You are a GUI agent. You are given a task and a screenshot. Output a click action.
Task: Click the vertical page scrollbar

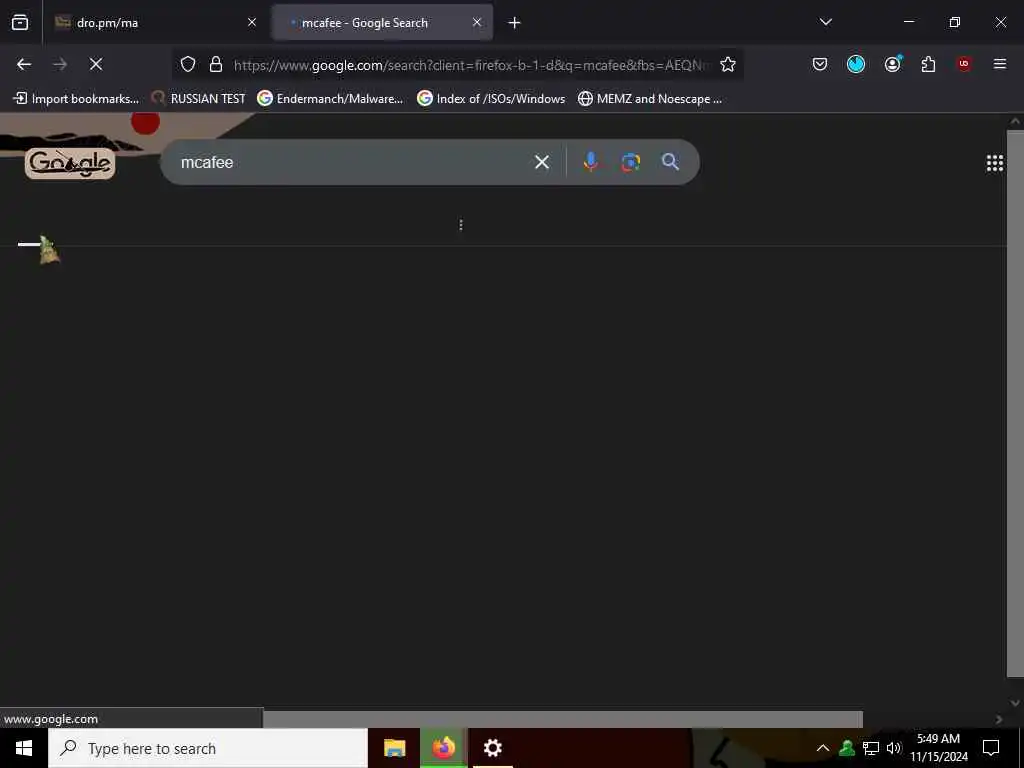1015,404
